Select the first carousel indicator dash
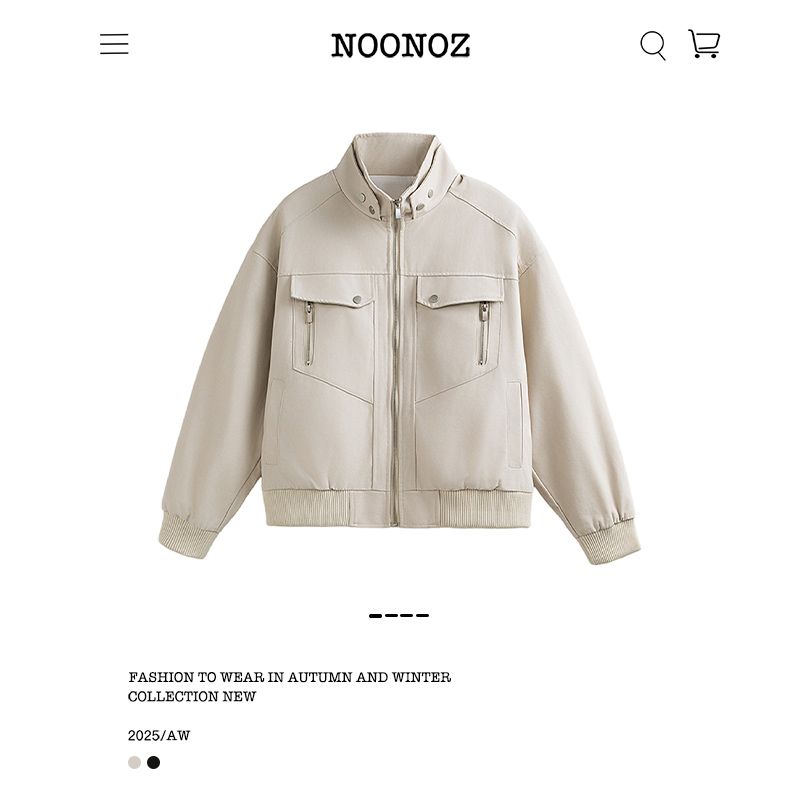The image size is (800, 800). pos(376,616)
